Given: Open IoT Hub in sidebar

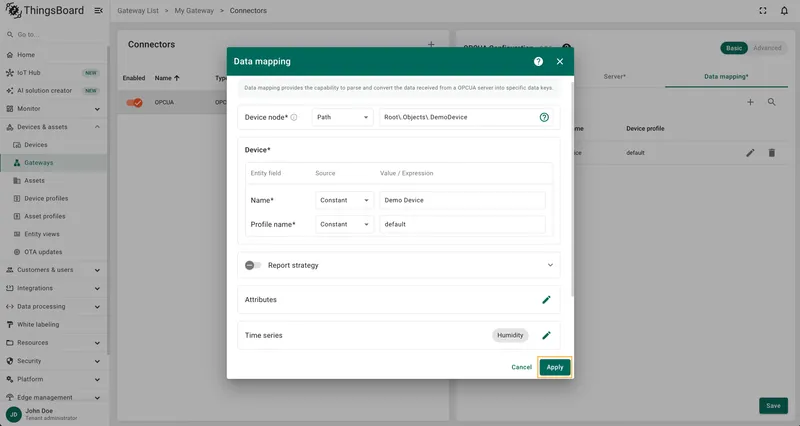Looking at the screenshot, I should click(54, 73).
